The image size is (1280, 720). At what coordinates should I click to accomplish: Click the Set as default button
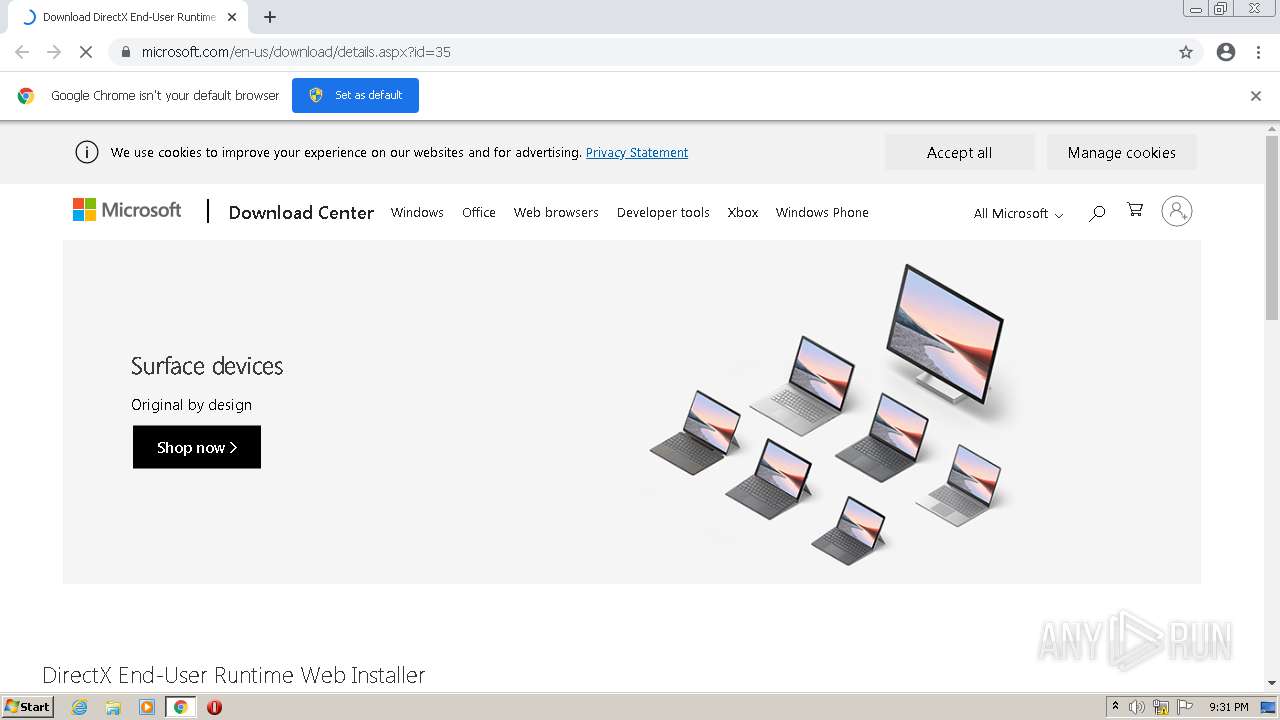coord(355,95)
